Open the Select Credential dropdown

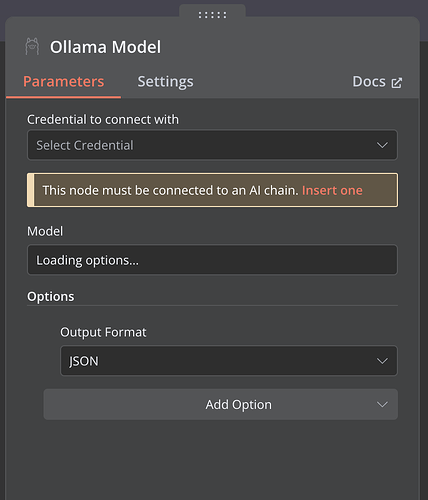coord(212,145)
